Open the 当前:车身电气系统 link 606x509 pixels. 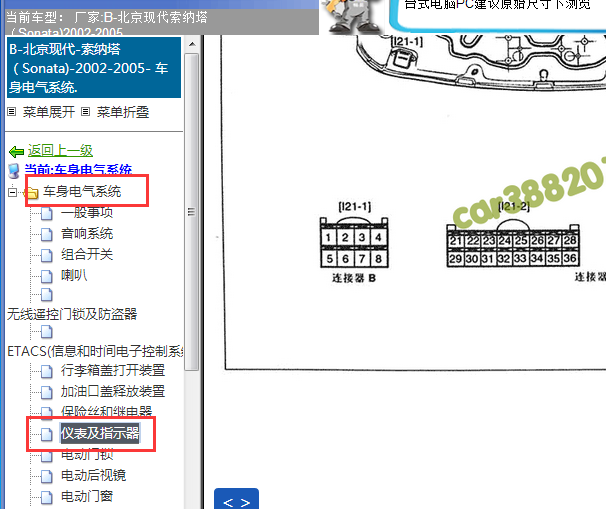point(78,170)
